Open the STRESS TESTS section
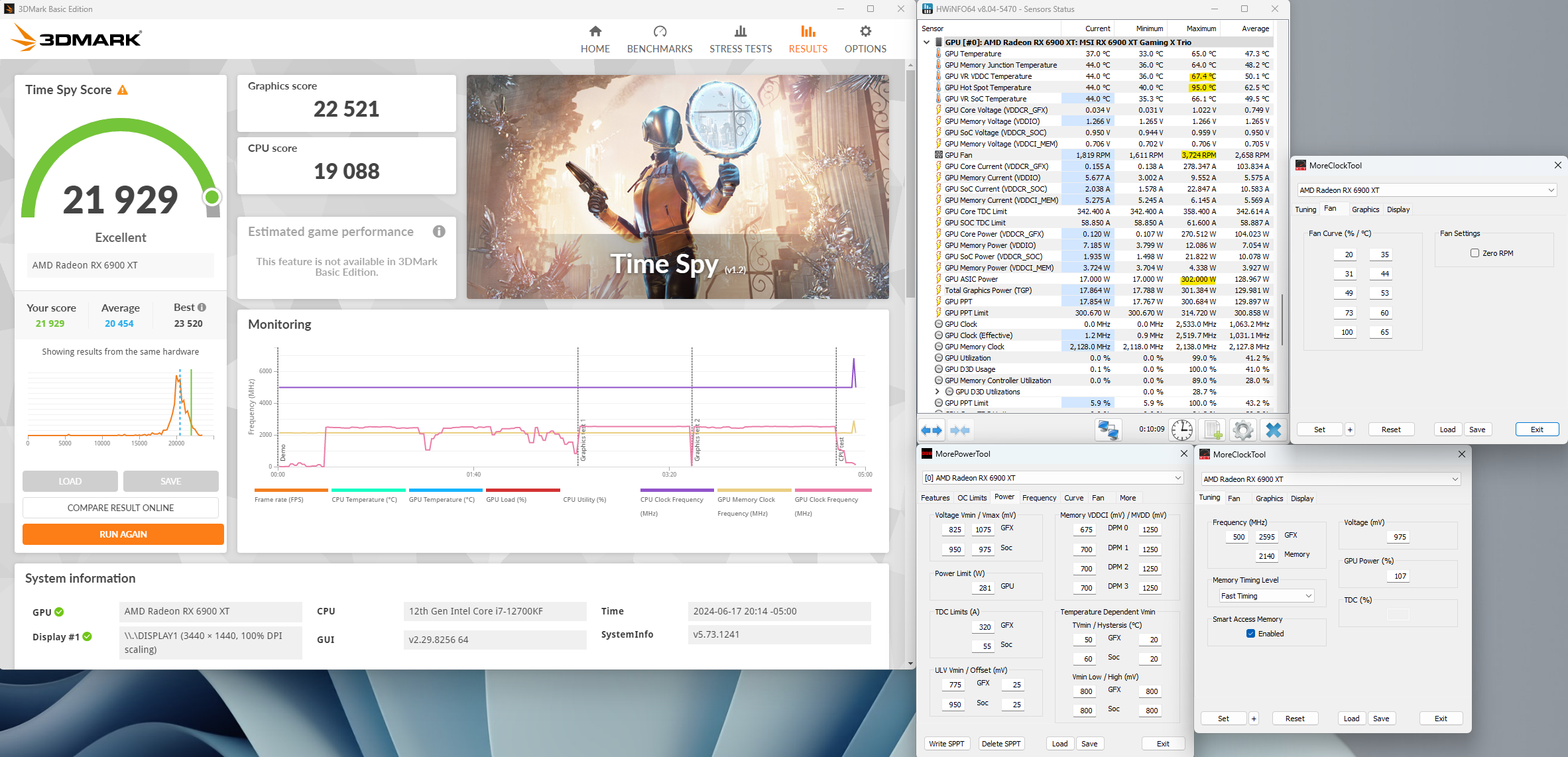 (x=741, y=40)
